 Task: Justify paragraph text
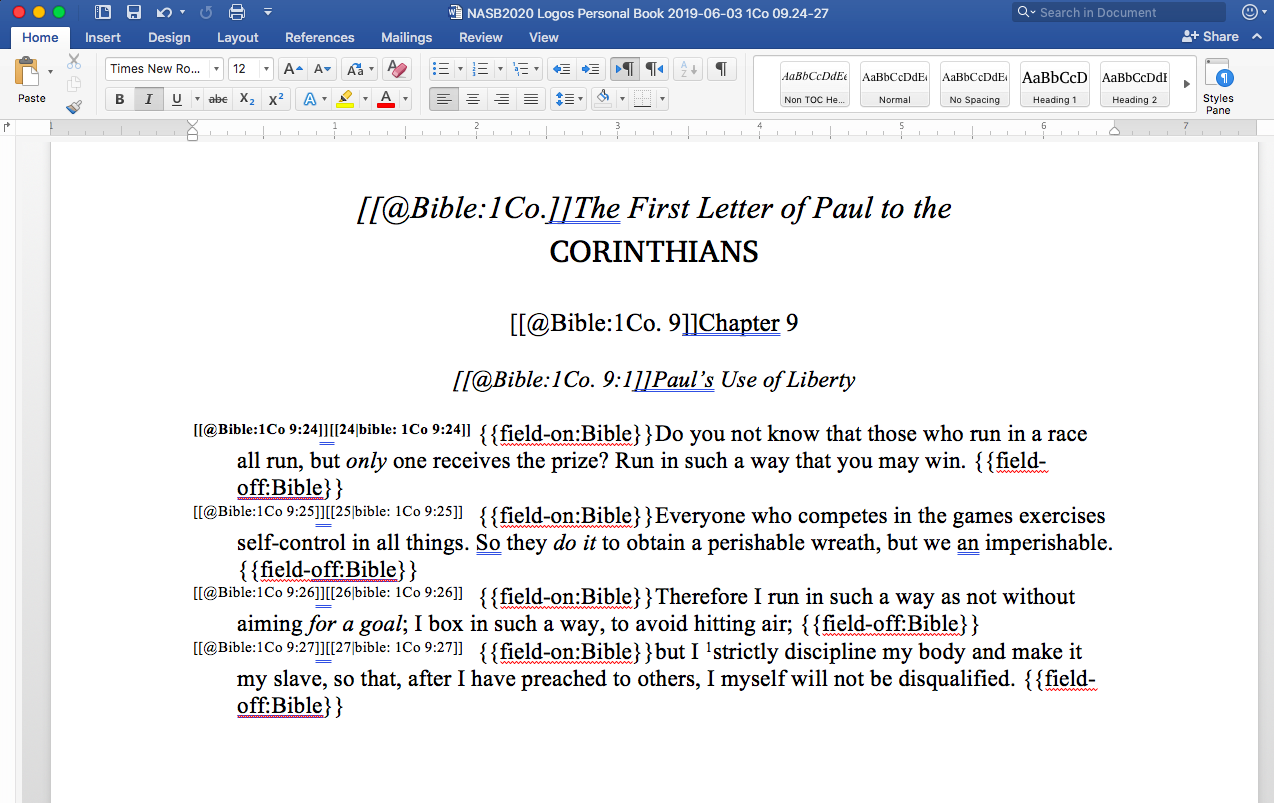click(531, 99)
